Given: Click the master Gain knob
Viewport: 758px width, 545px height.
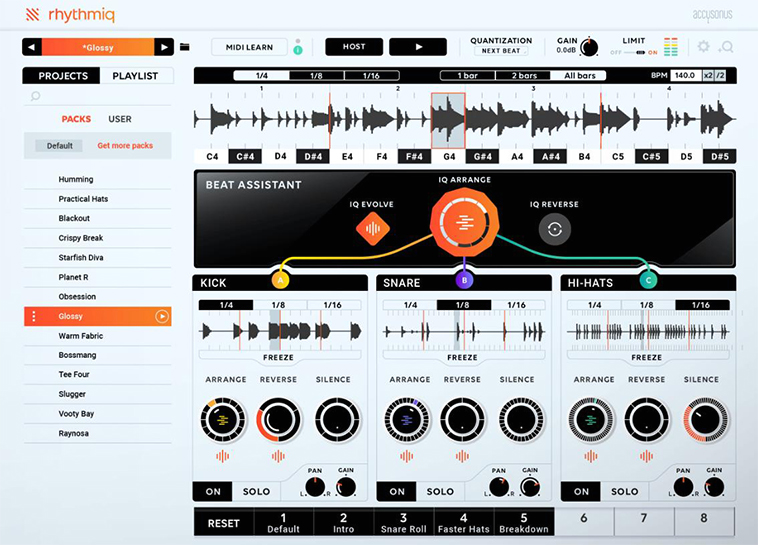Looking at the screenshot, I should coord(589,47).
